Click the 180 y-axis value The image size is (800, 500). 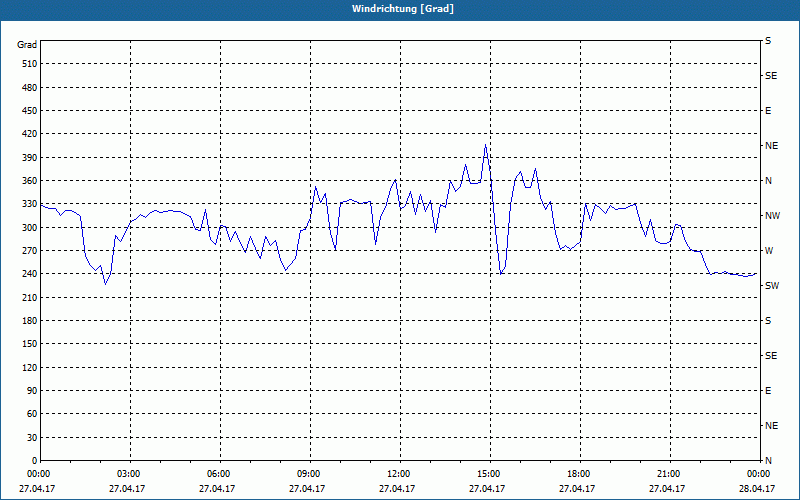pos(30,320)
